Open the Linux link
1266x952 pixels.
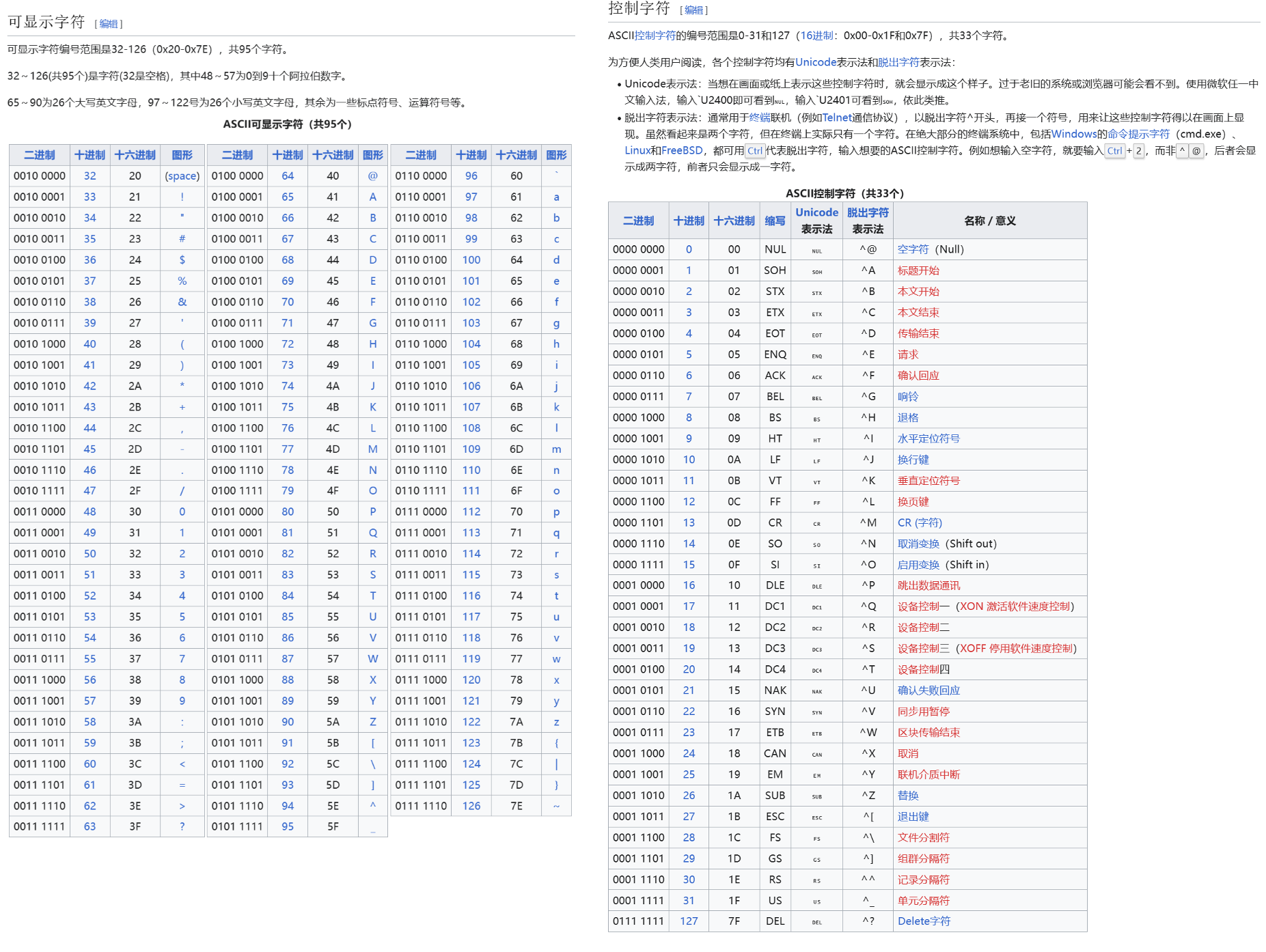click(x=637, y=150)
